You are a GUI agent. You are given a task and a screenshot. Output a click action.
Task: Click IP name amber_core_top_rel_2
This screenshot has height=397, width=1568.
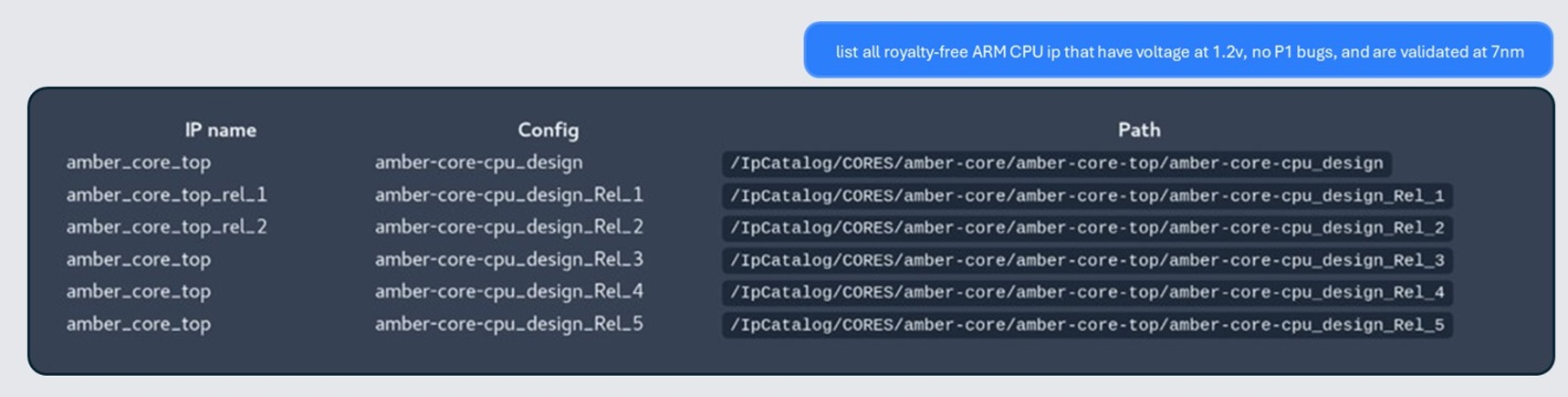coord(166,226)
